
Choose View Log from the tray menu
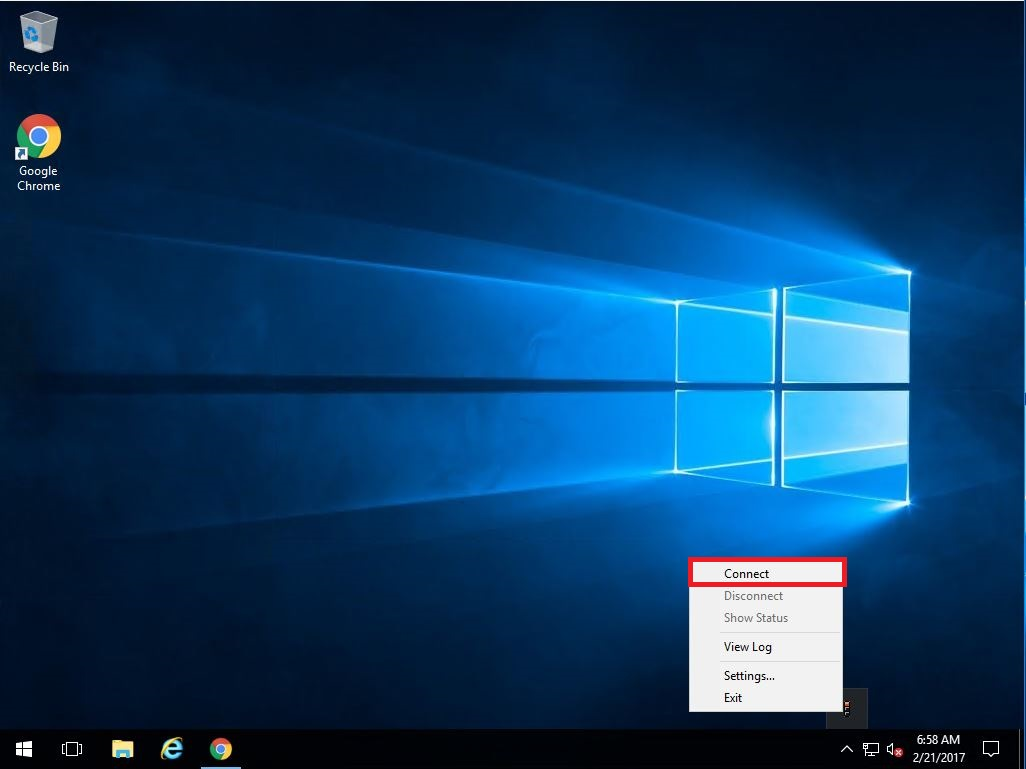[766, 647]
